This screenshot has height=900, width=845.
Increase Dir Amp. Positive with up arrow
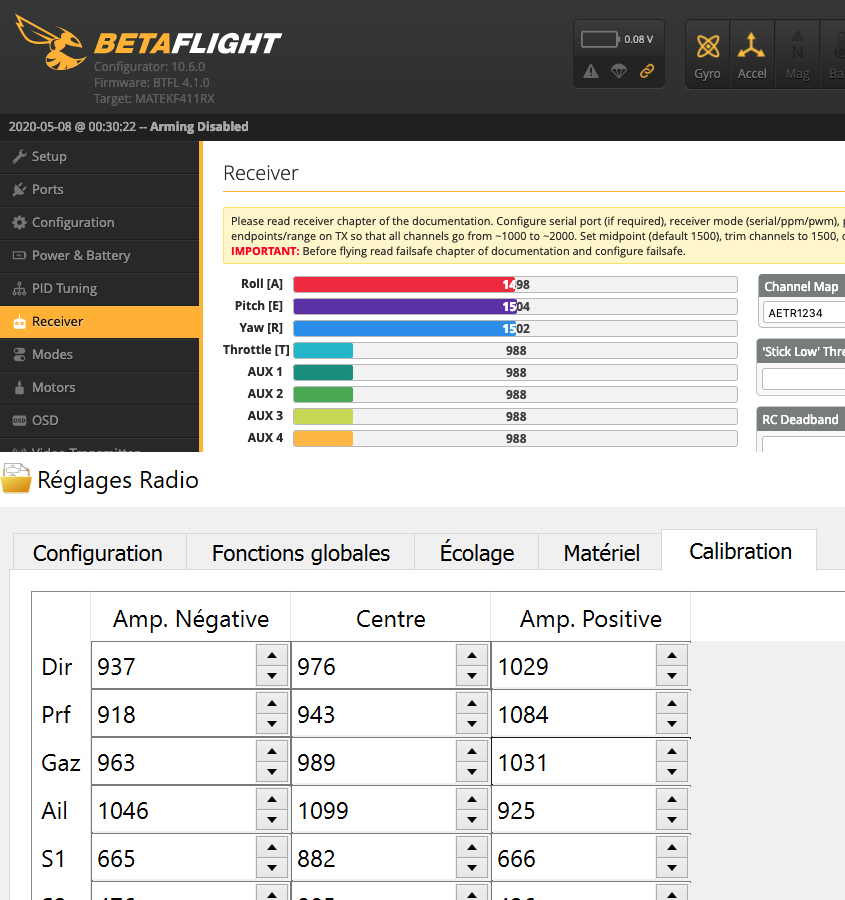pyautogui.click(x=672, y=655)
